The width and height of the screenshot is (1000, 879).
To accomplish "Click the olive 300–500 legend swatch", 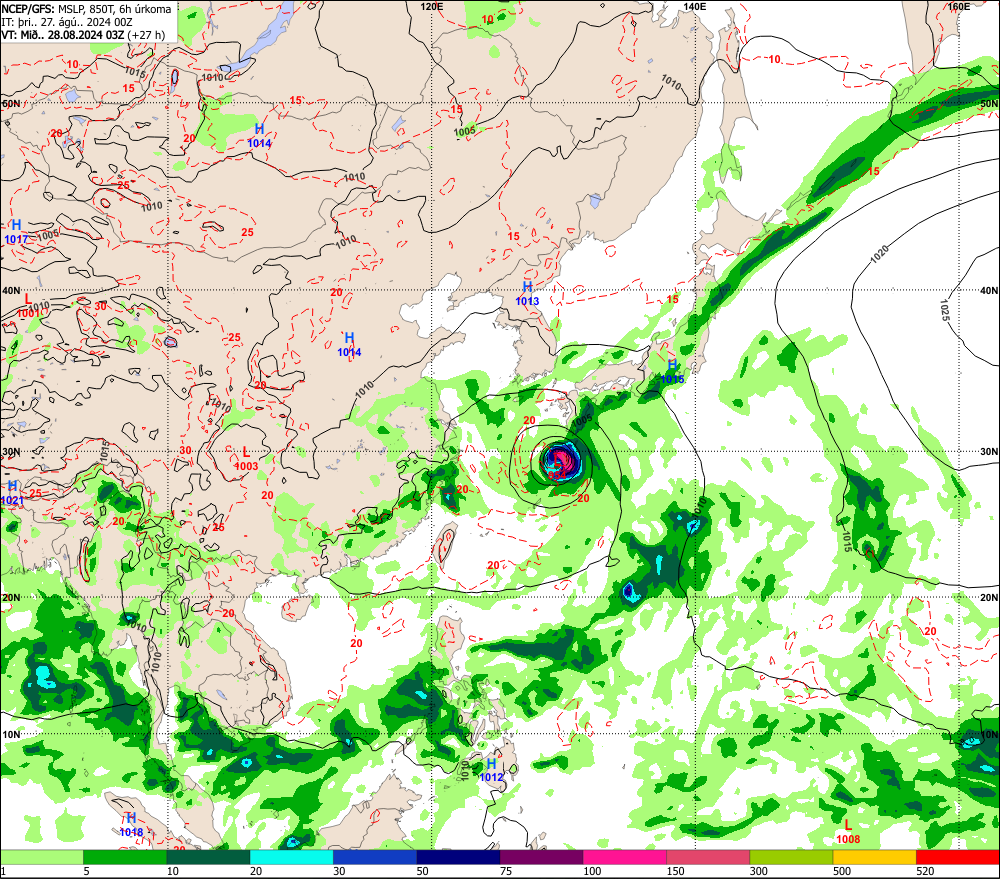I will pyautogui.click(x=791, y=857).
